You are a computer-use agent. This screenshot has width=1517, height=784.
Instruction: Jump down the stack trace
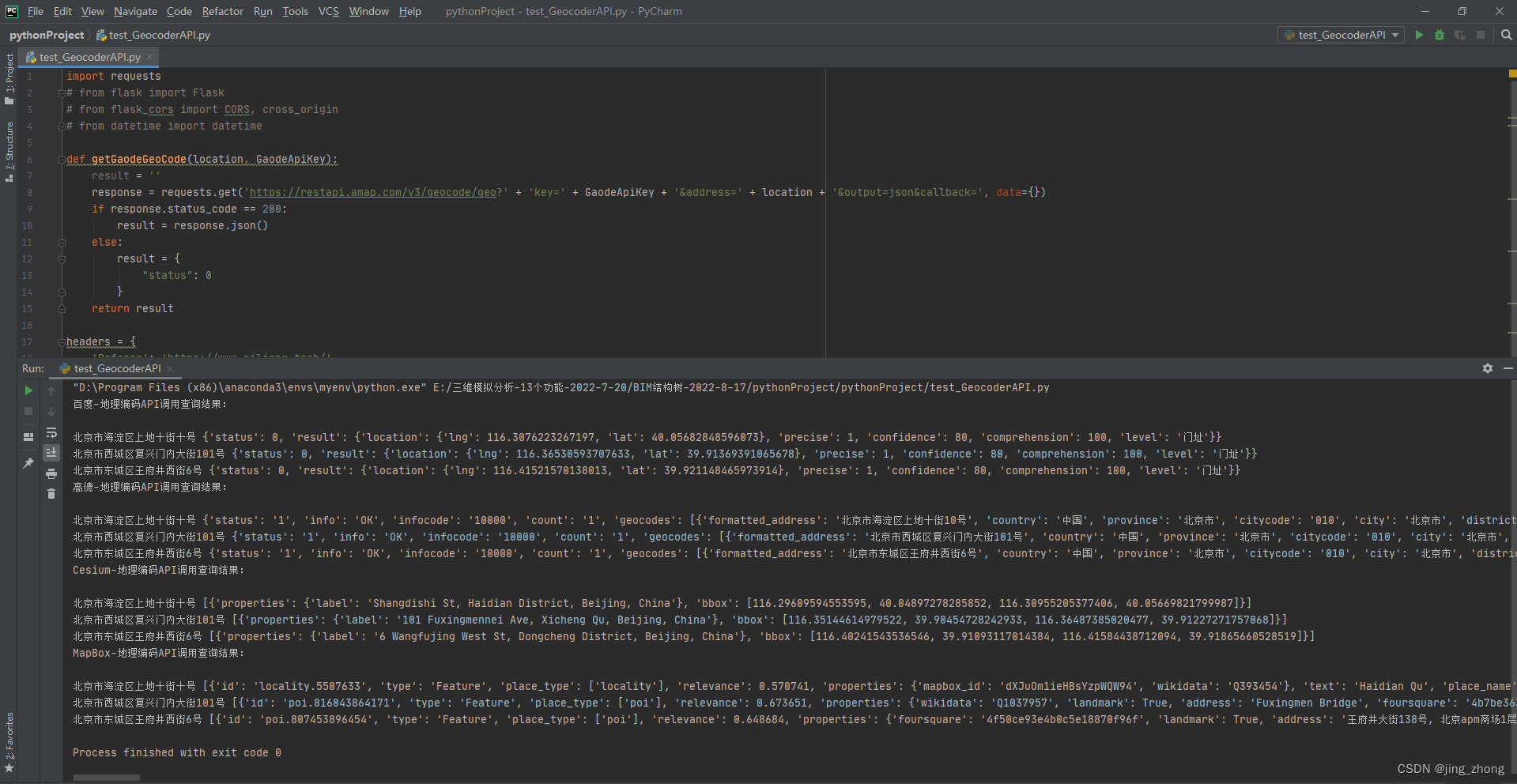click(x=51, y=411)
